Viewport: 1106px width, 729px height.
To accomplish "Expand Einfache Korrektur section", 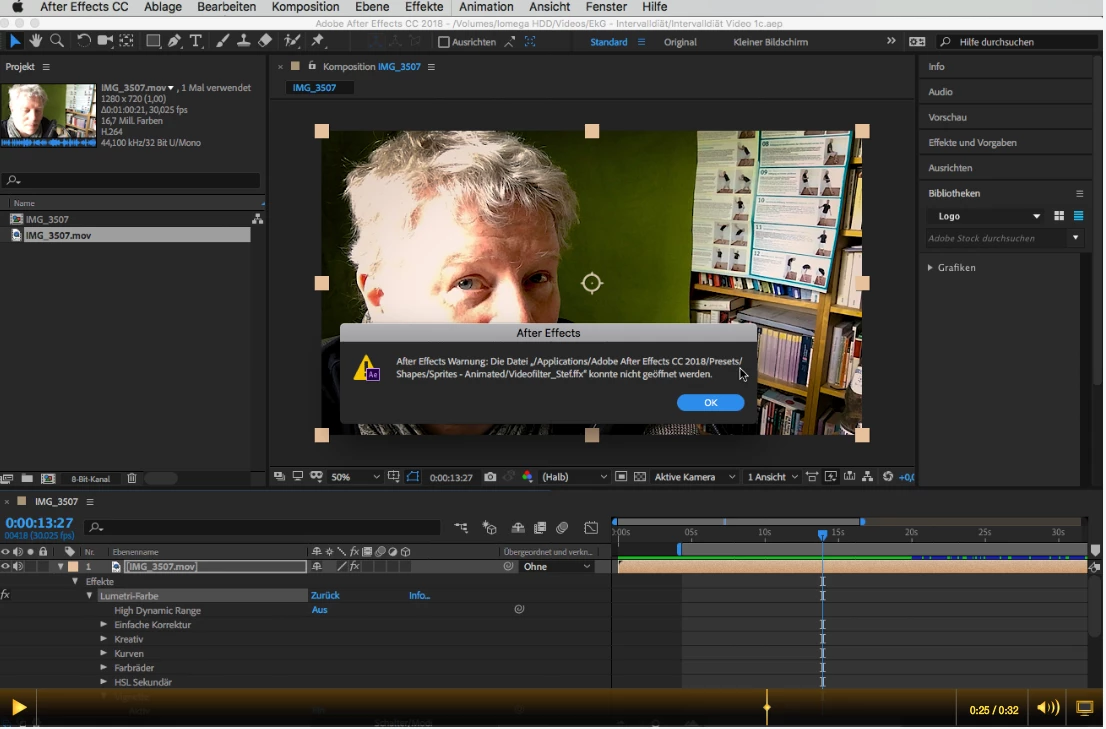I will [104, 625].
